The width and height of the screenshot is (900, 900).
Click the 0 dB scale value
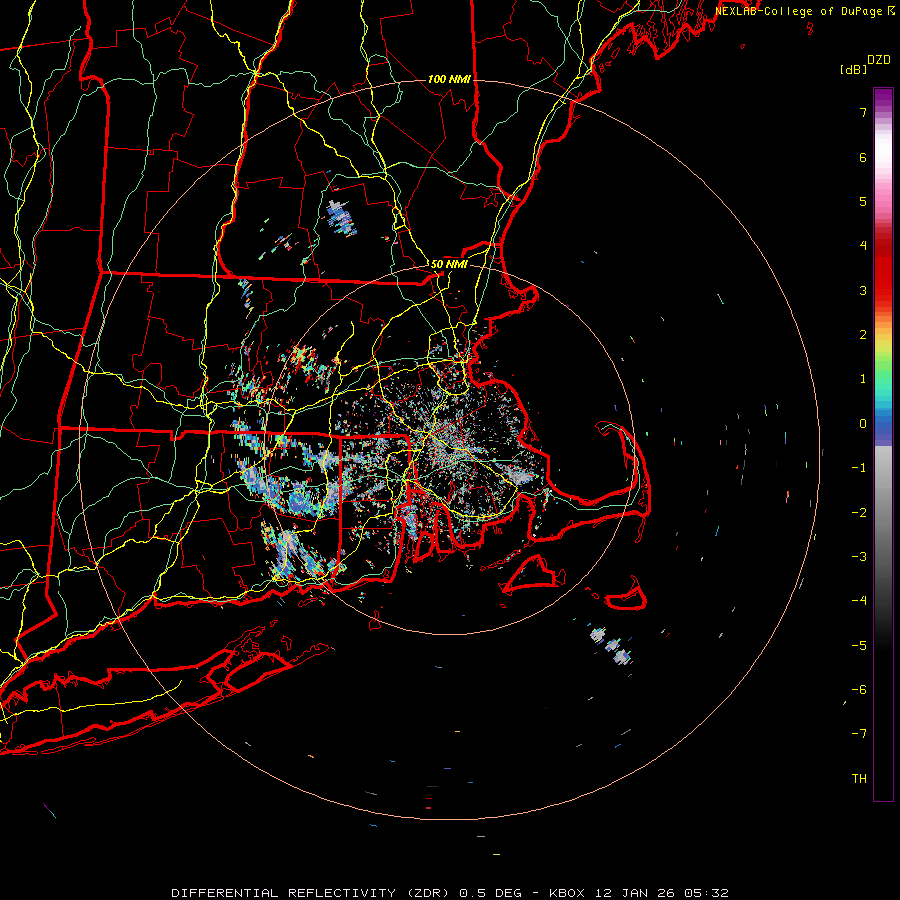click(x=863, y=423)
